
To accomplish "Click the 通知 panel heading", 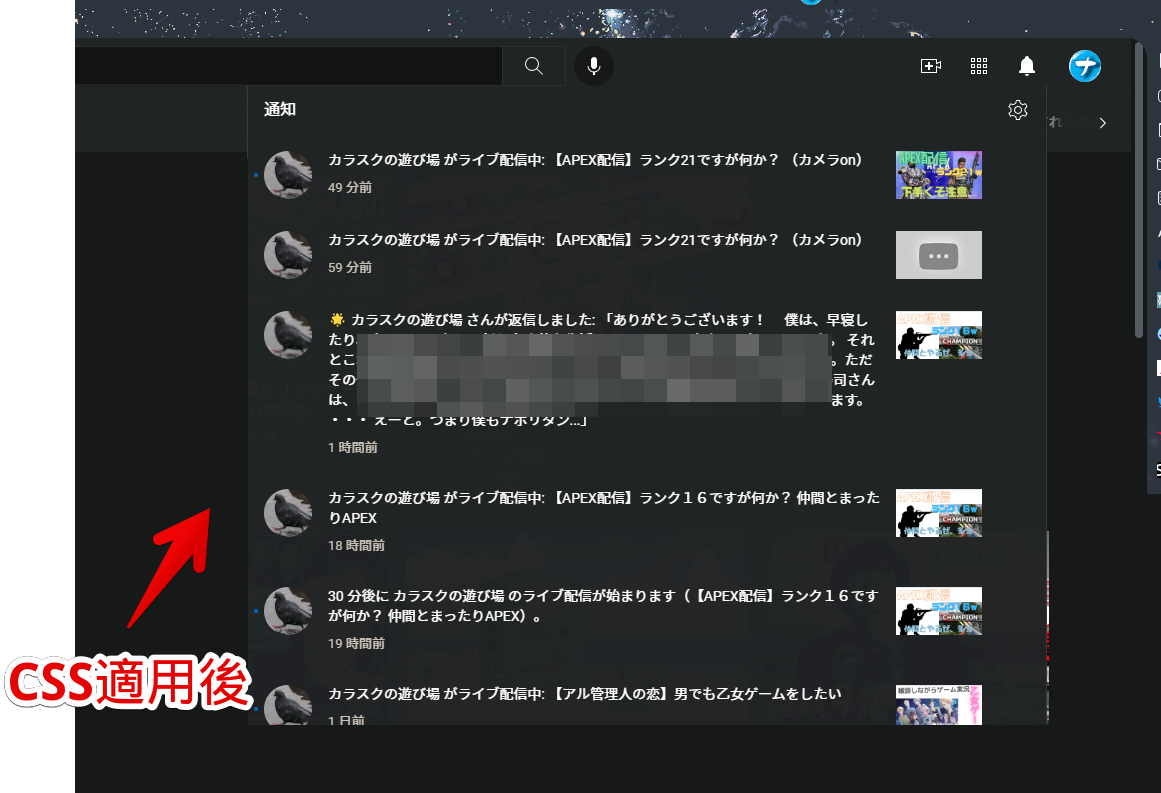I will (280, 110).
